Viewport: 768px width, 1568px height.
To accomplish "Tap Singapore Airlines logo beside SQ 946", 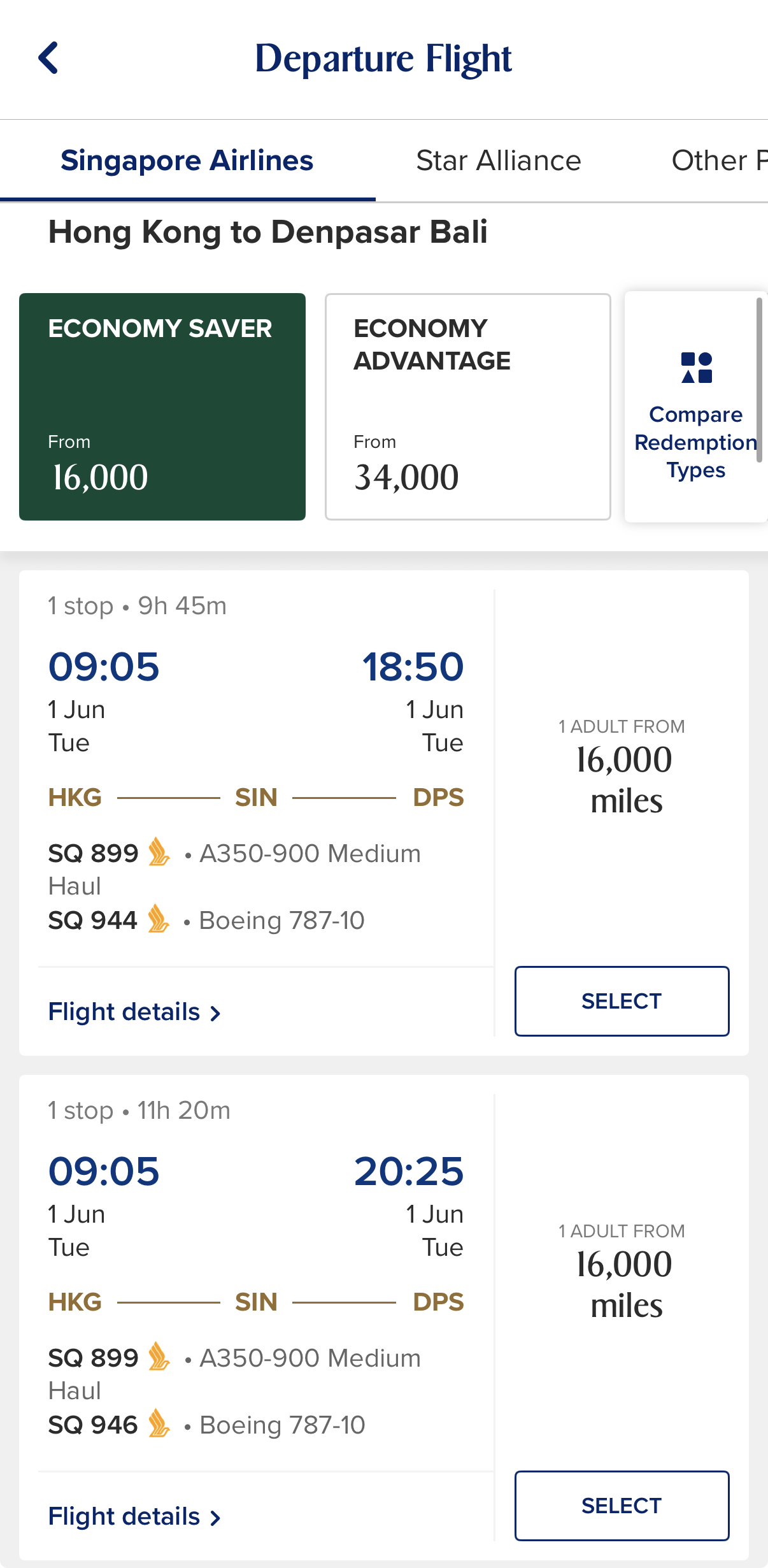I will pos(159,1423).
